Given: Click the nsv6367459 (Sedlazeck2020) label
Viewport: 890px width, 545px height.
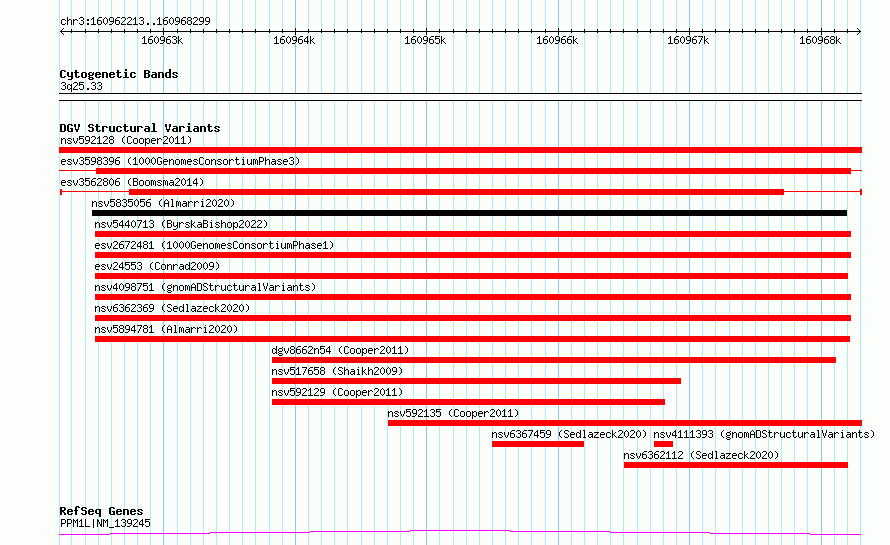Looking at the screenshot, I should tap(569, 434).
